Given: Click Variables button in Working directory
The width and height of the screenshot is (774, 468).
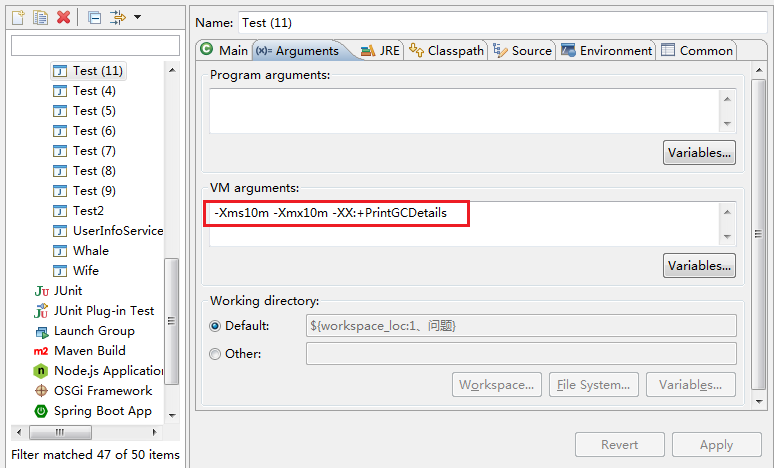Looking at the screenshot, I should pyautogui.click(x=691, y=385).
